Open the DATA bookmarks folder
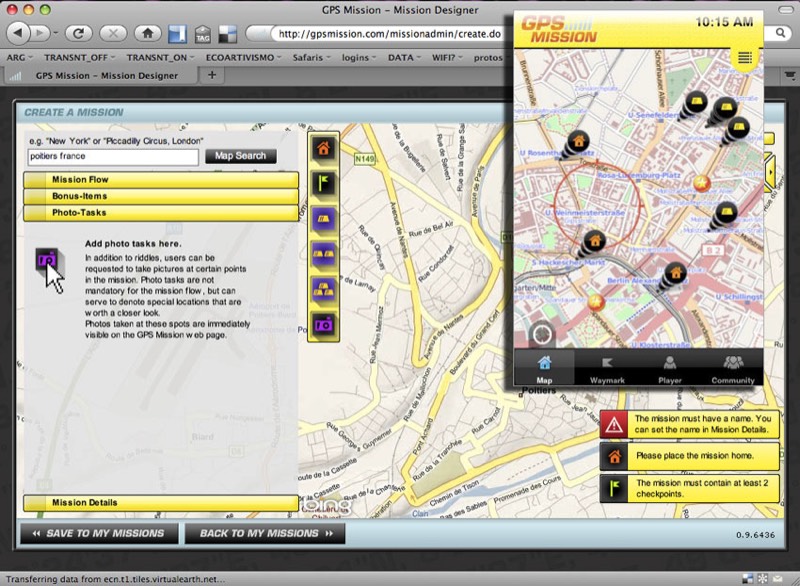Image resolution: width=800 pixels, height=586 pixels. [404, 58]
